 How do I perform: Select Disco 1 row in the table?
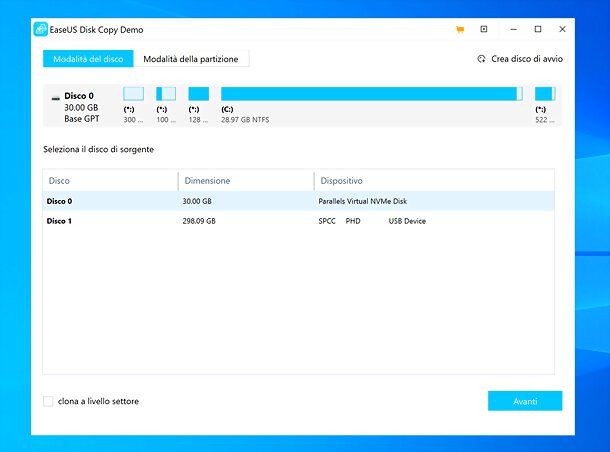(298, 221)
